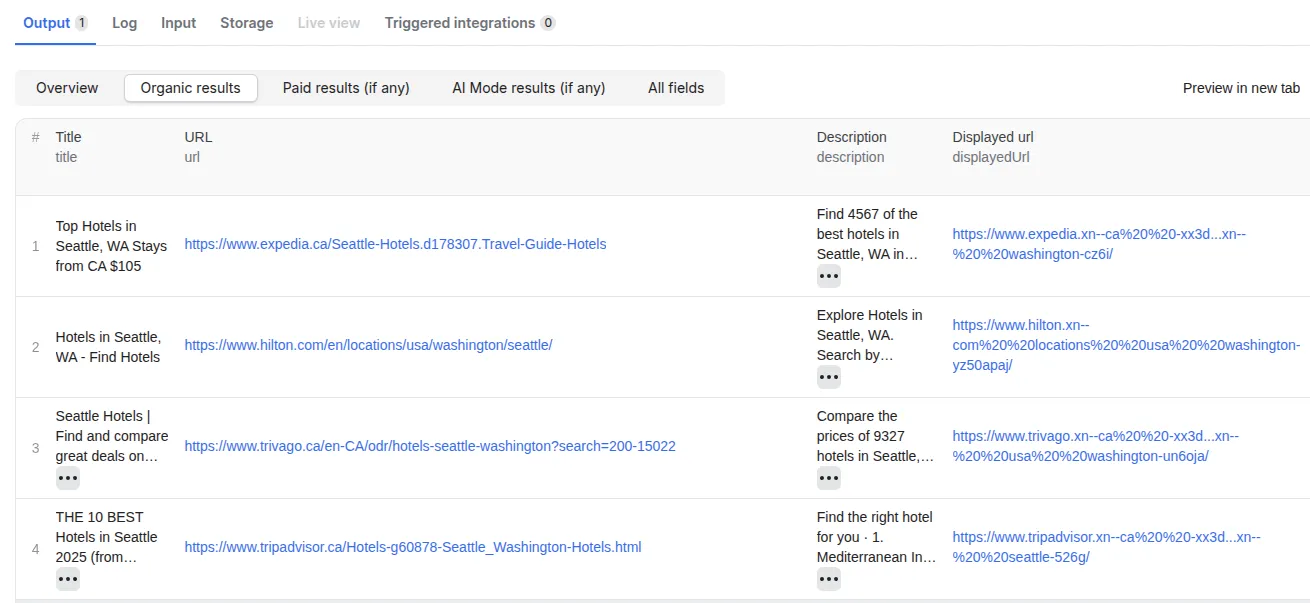
Task: Click the Title column header
Action: [68, 137]
